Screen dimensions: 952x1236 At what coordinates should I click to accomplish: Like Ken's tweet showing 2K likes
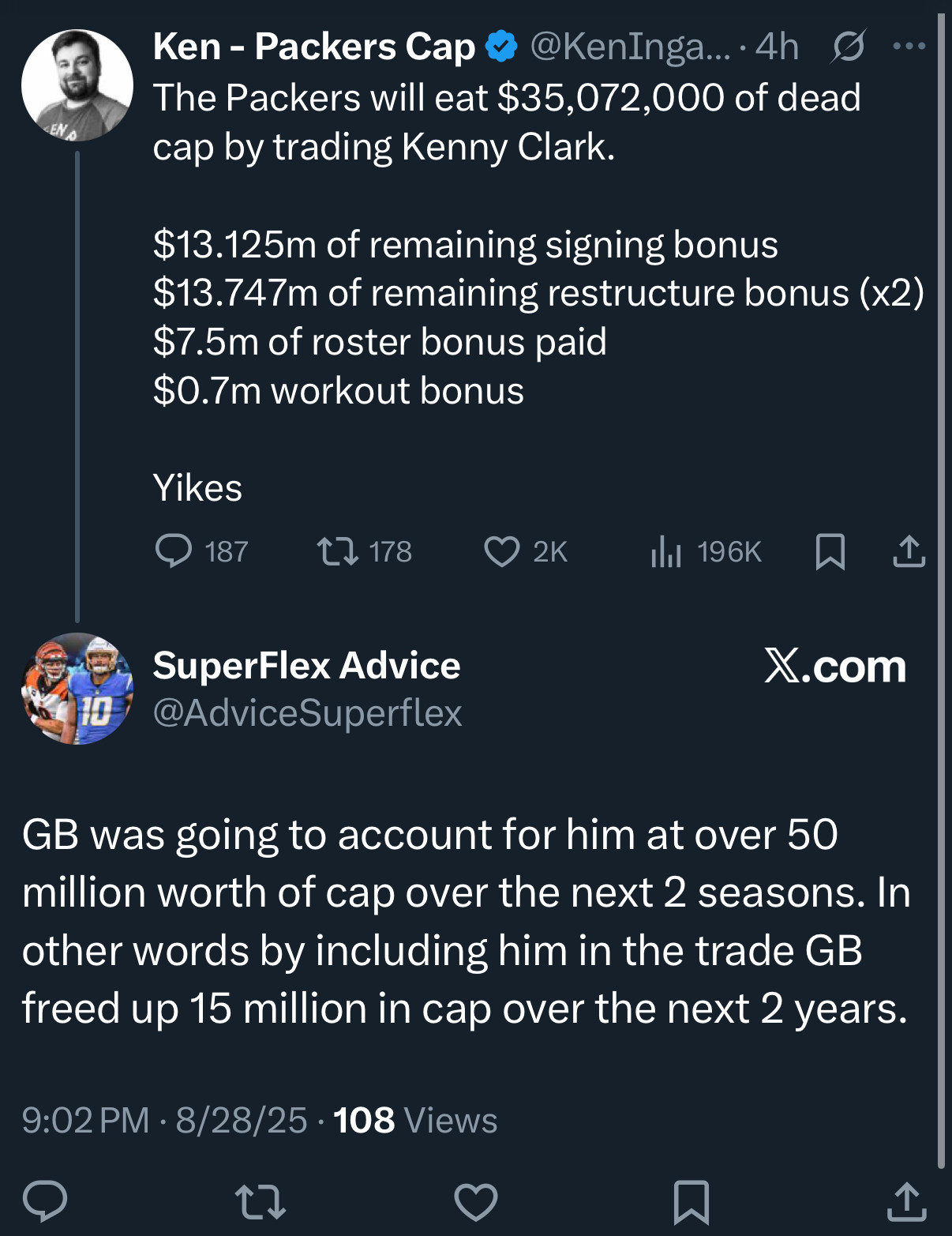pyautogui.click(x=526, y=551)
